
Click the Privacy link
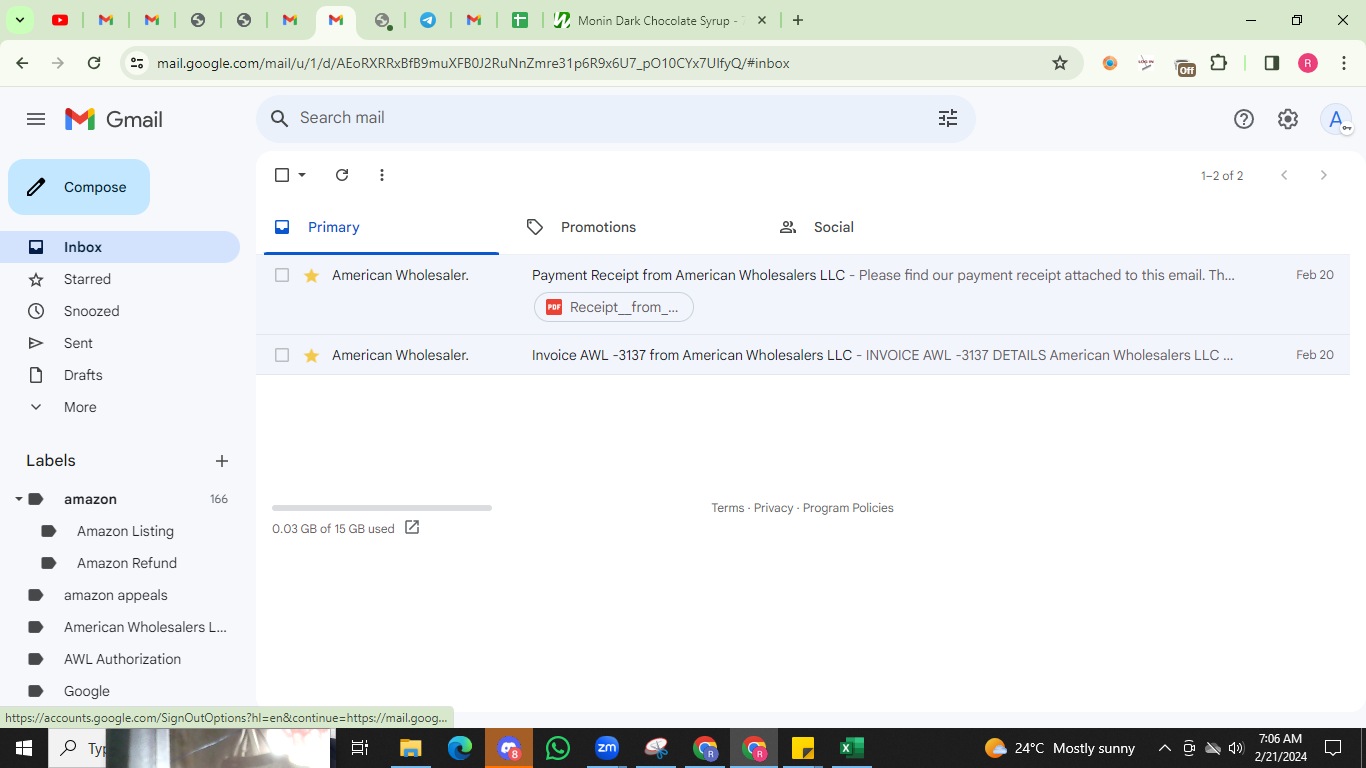(x=773, y=508)
